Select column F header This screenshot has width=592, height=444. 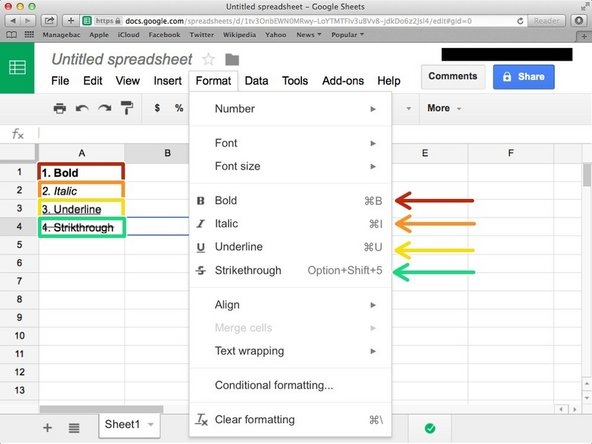point(510,153)
